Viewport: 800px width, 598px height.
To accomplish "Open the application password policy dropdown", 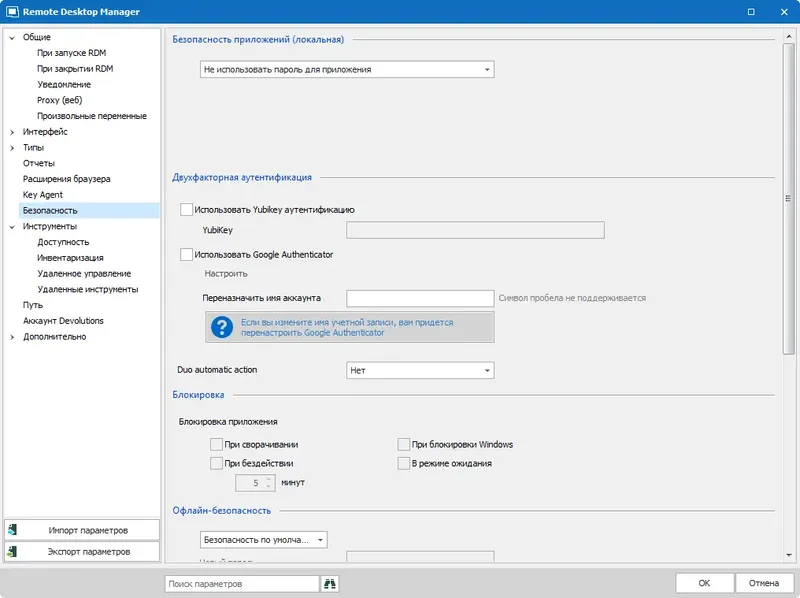I will (488, 69).
